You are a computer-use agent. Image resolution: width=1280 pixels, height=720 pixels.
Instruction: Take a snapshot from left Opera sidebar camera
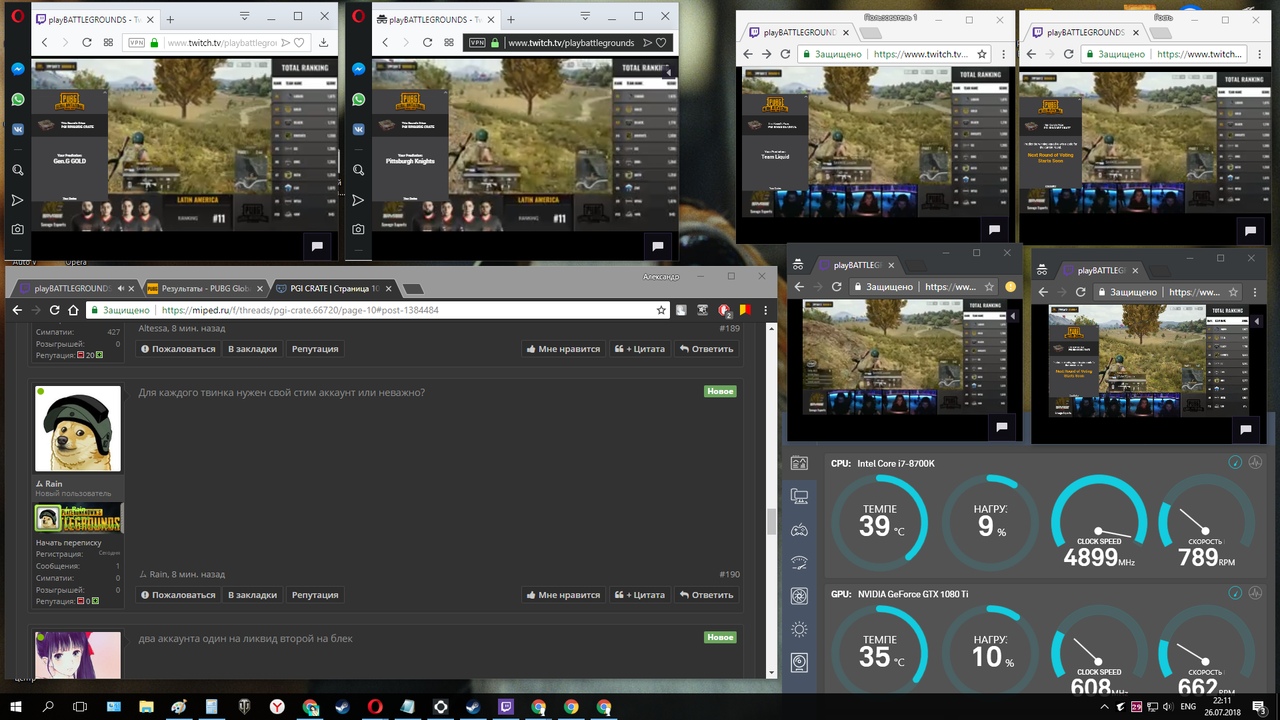point(18,229)
